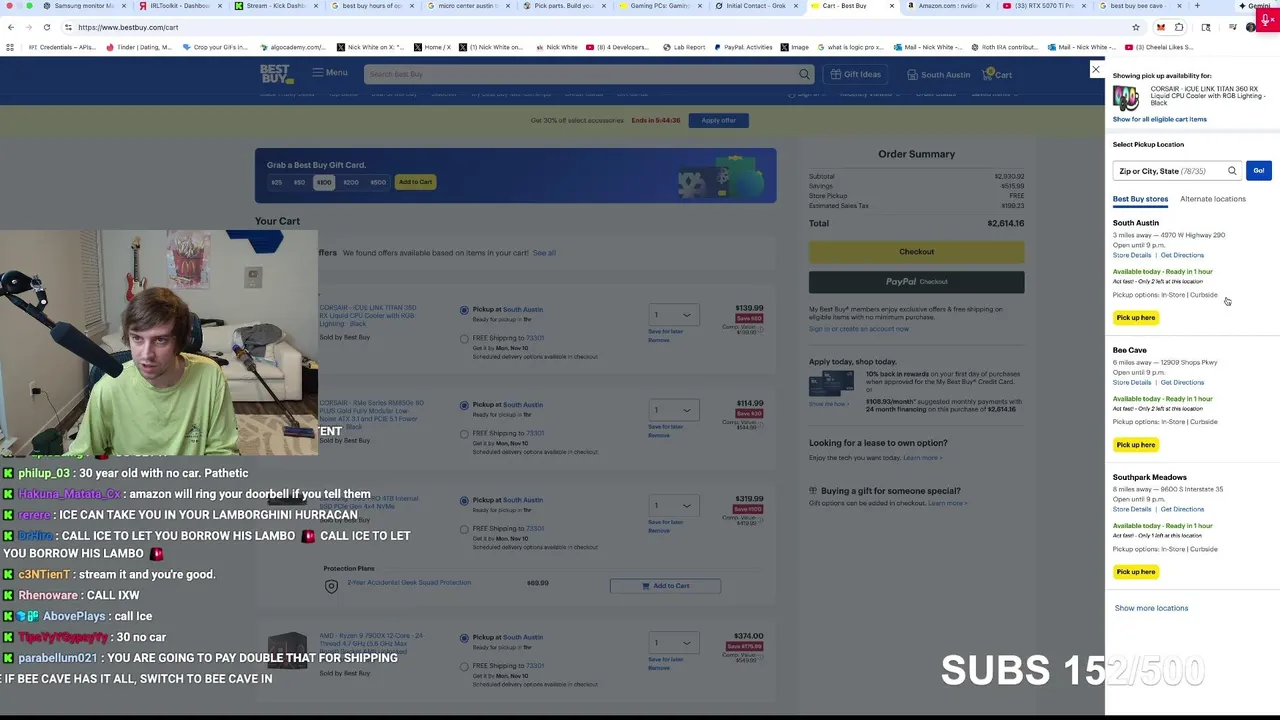Switch to the micro center austin tab
The height and width of the screenshot is (720, 1280).
click(466, 6)
